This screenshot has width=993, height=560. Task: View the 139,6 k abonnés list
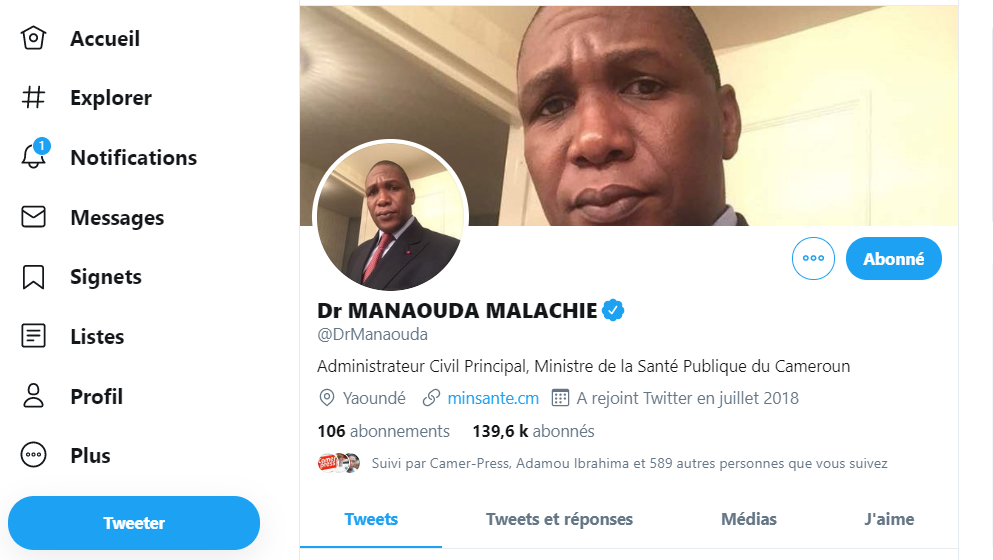(x=533, y=431)
